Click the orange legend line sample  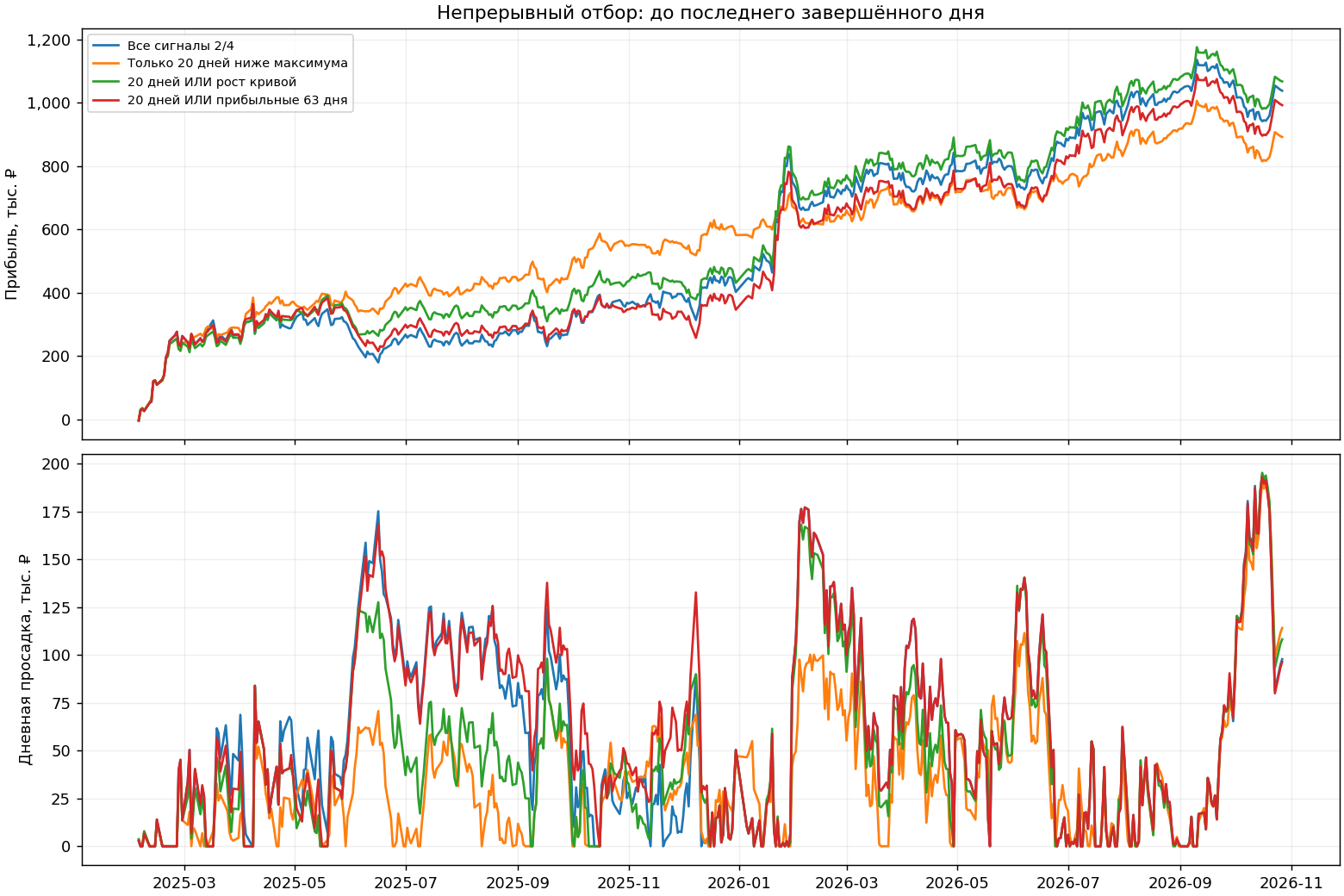click(106, 64)
